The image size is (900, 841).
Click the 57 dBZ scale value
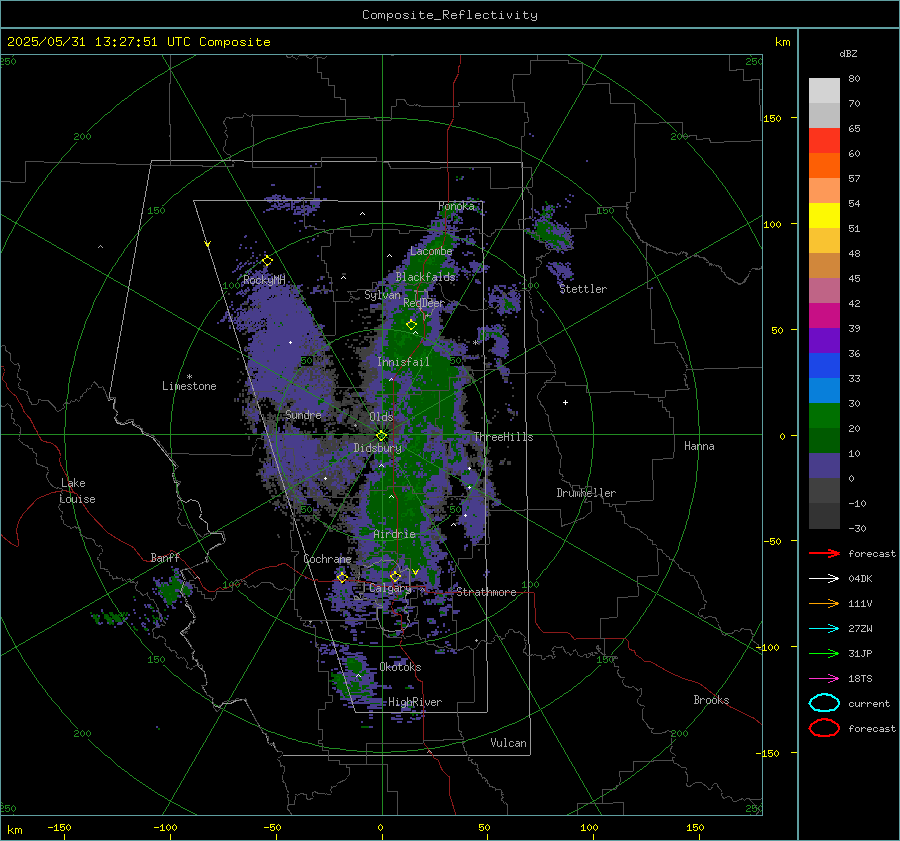pos(854,179)
